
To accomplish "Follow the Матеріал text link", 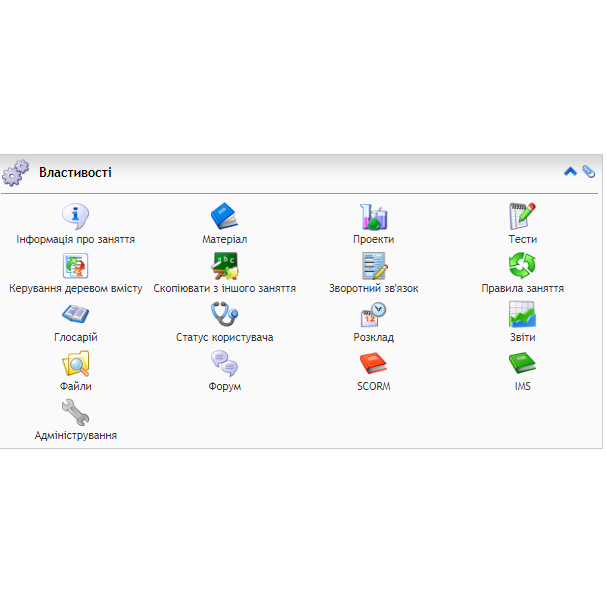I will click(x=225, y=240).
